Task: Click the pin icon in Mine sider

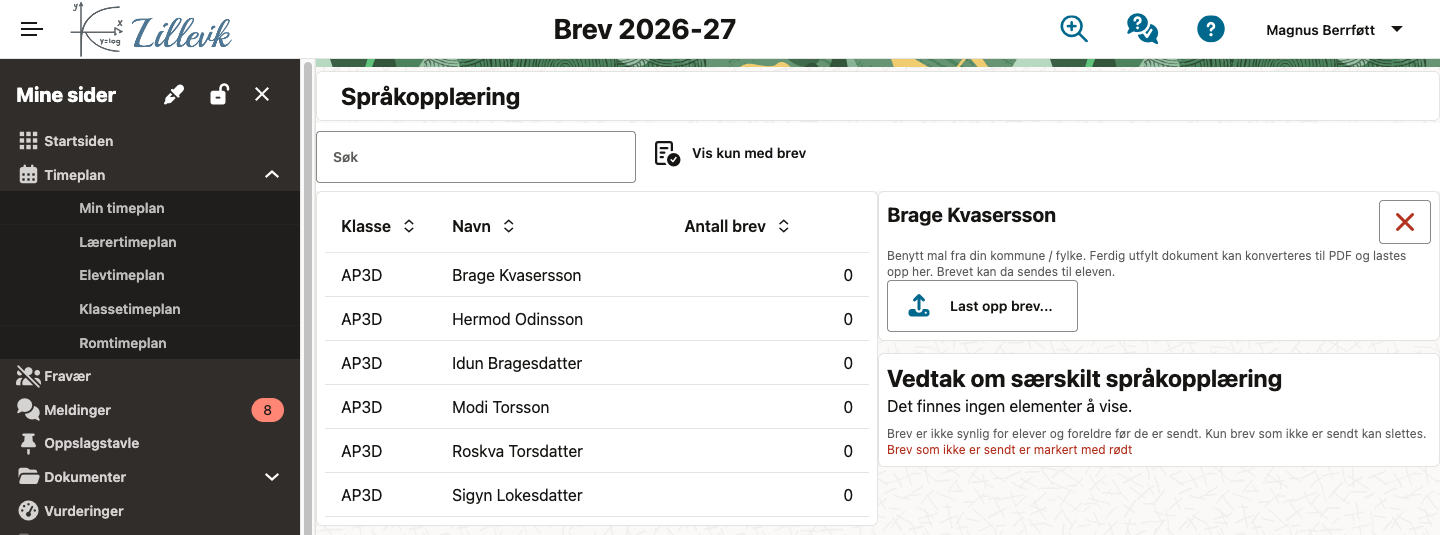Action: click(174, 95)
